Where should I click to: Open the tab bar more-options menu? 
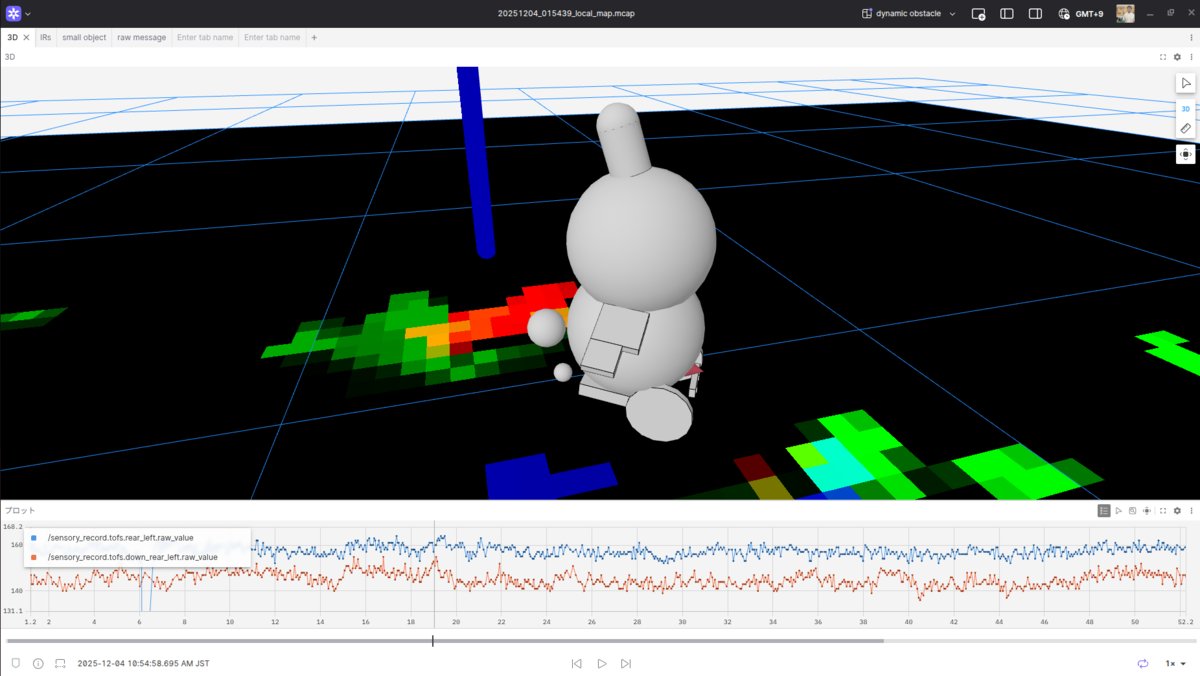[1191, 37]
